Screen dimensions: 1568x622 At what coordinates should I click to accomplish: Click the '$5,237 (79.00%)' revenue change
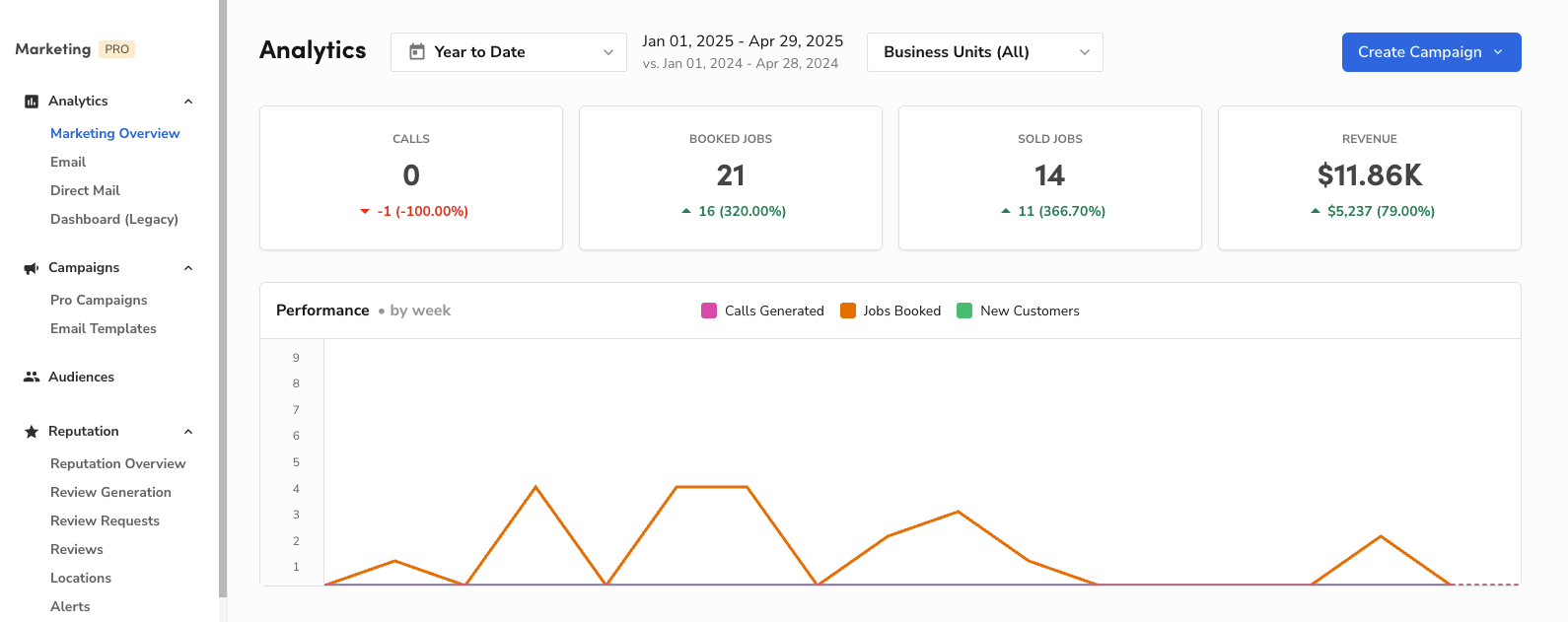1381,211
